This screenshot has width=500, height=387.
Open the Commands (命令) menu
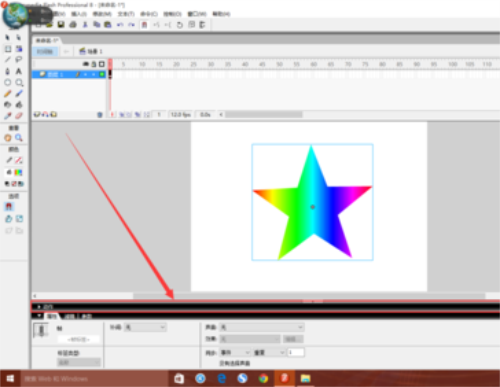149,14
